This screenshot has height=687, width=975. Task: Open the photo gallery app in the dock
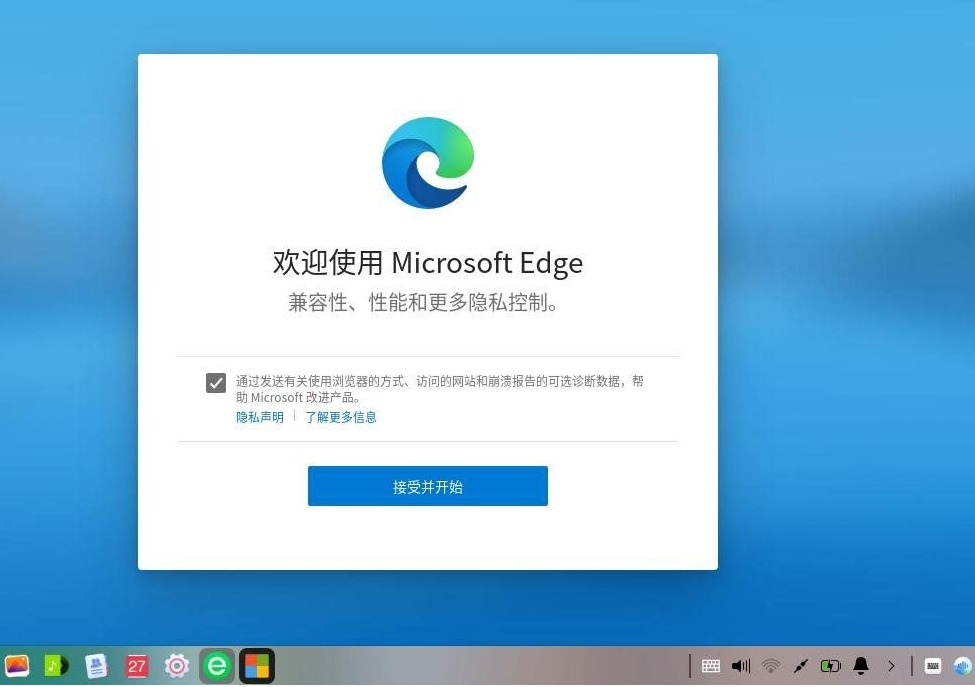[x=17, y=666]
